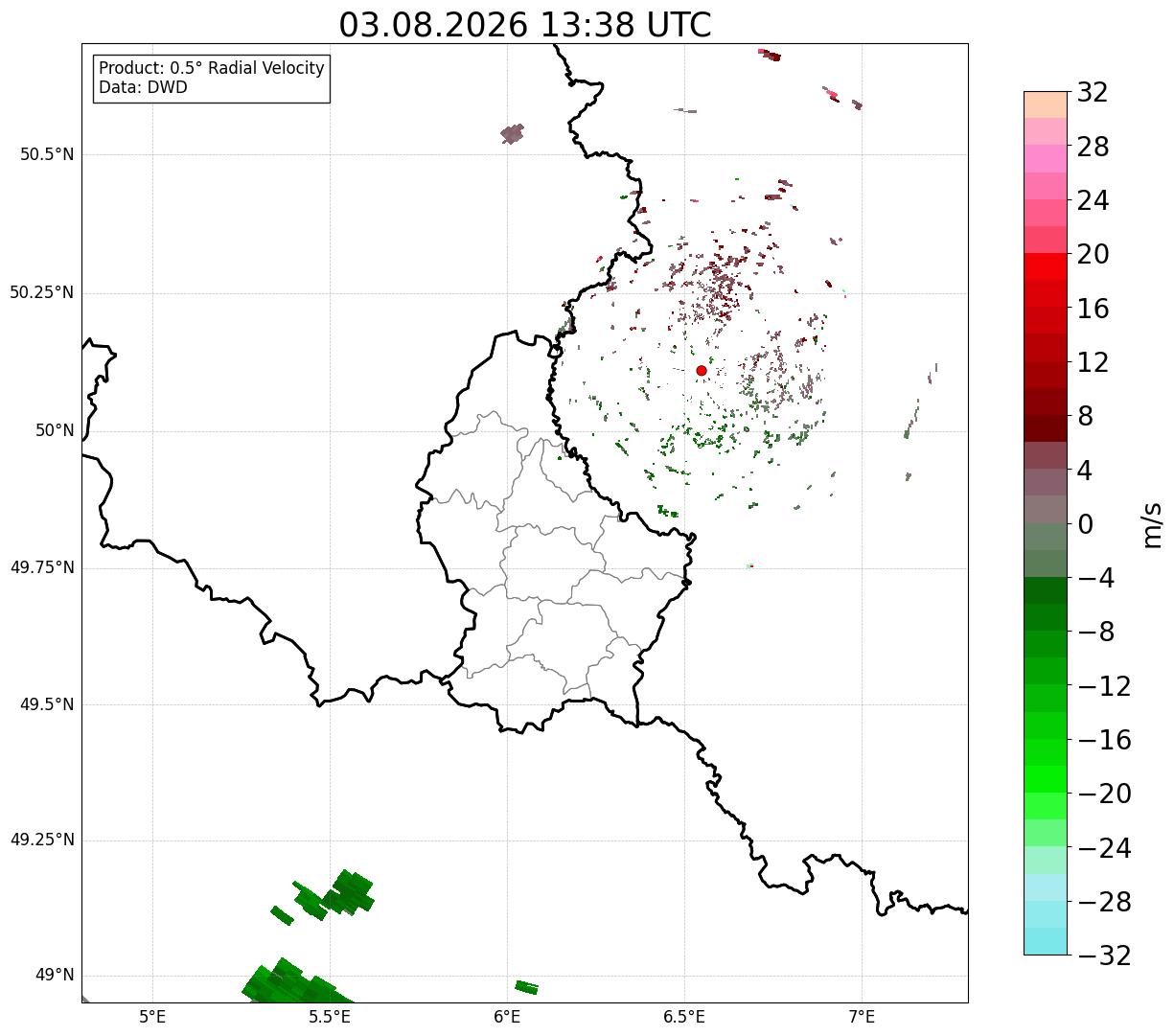Click the 5°E longitude tick label

point(152,1016)
